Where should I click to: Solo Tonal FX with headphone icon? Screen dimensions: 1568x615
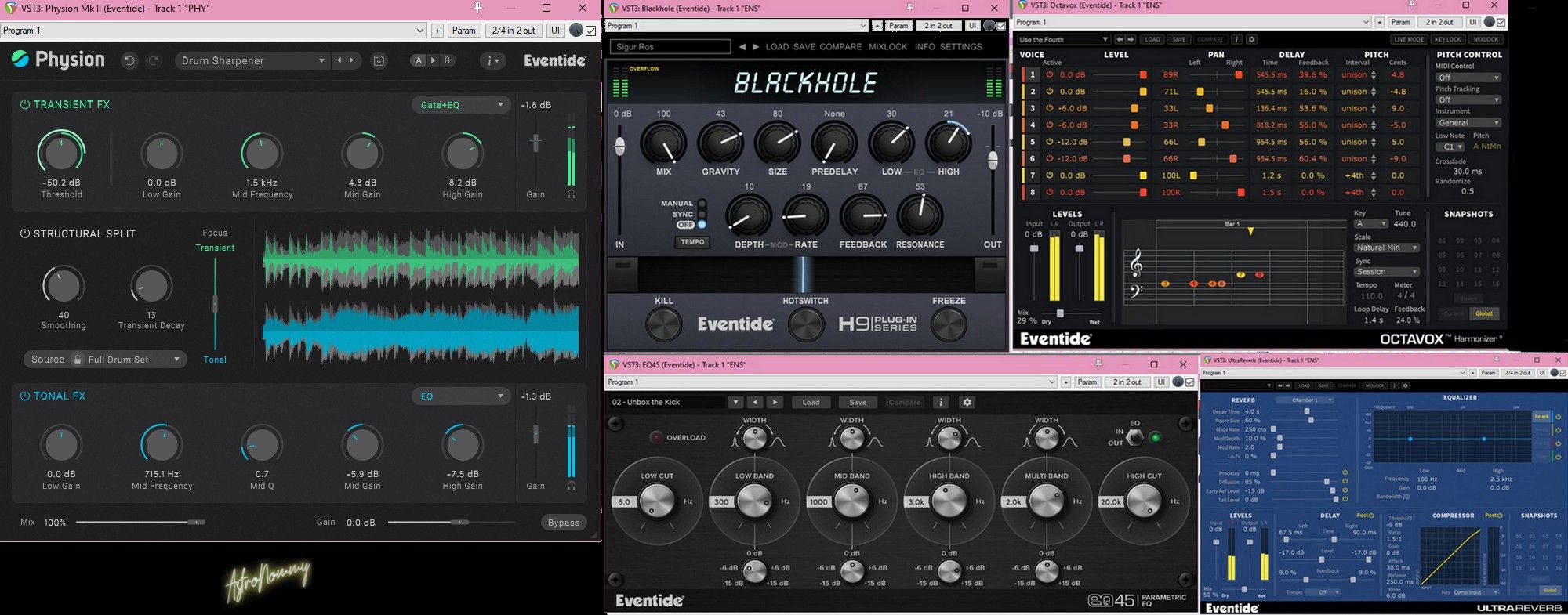(572, 486)
